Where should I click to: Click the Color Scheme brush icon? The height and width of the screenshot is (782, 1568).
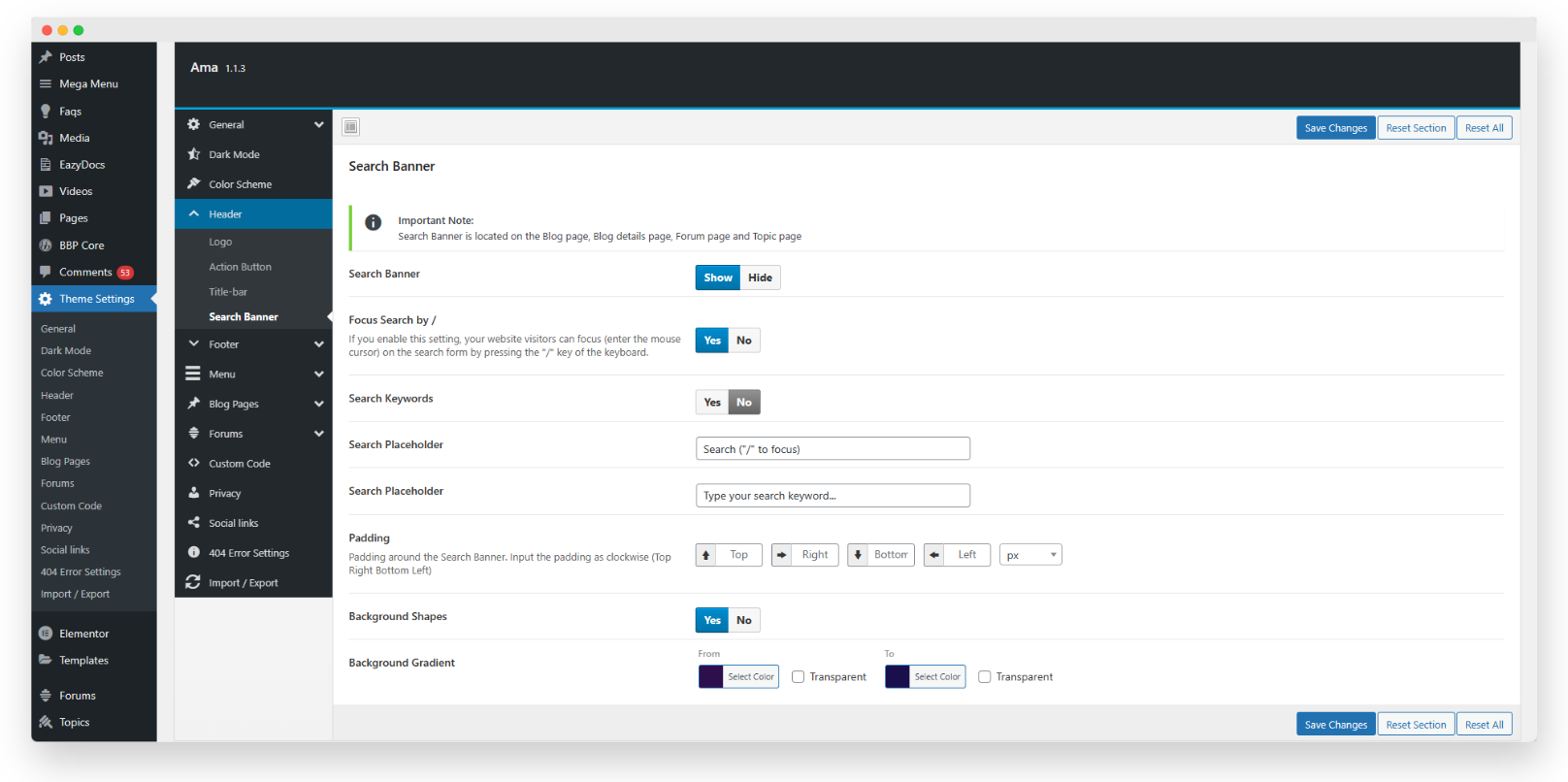pos(194,183)
